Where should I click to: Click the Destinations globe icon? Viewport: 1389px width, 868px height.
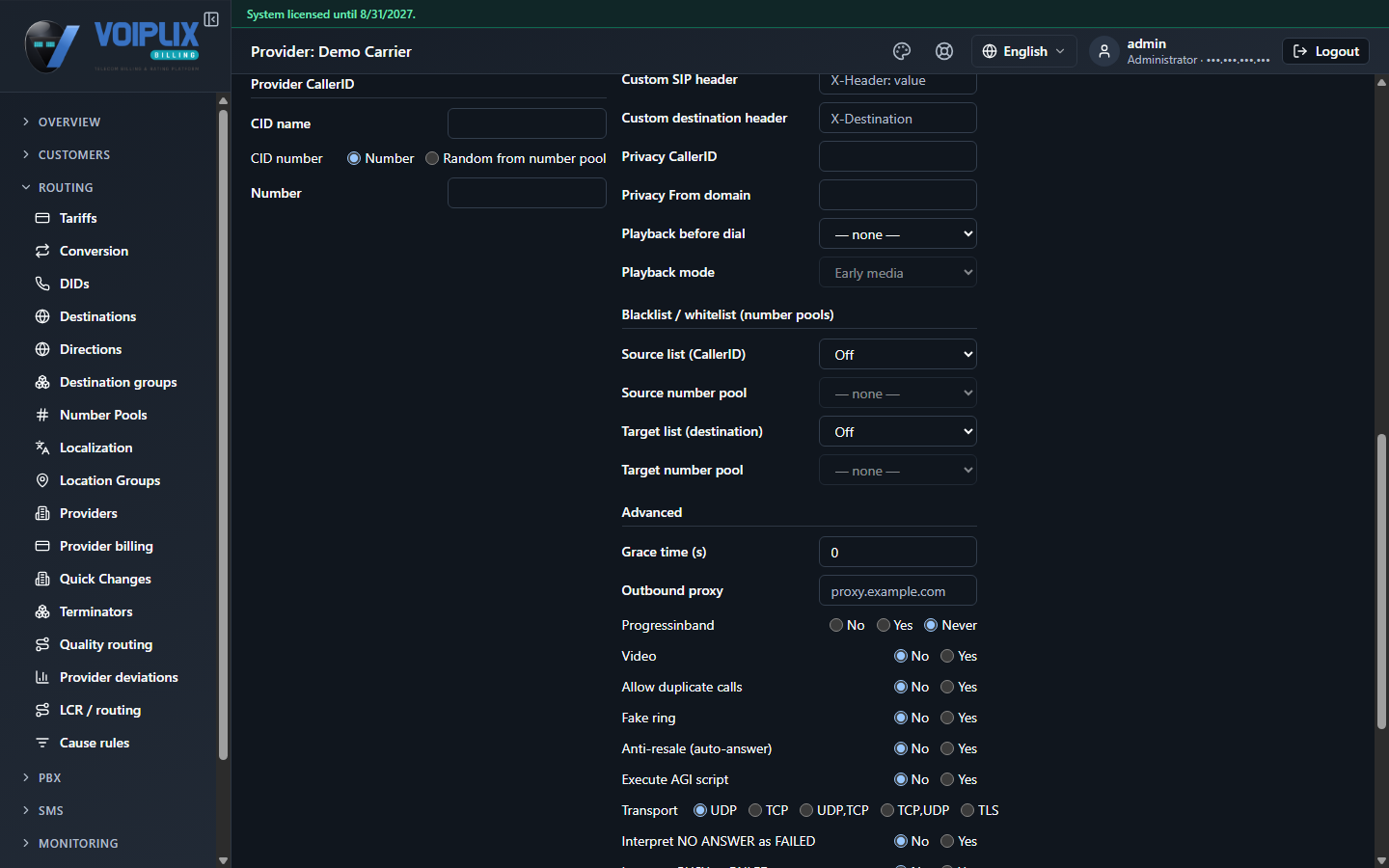[x=42, y=316]
